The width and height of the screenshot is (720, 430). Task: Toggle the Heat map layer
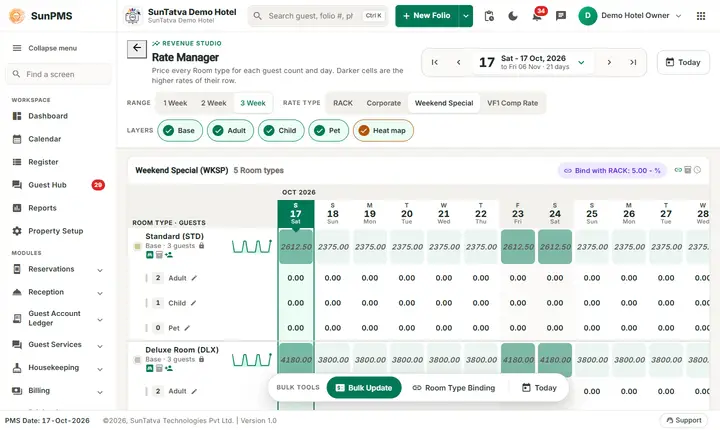point(383,130)
